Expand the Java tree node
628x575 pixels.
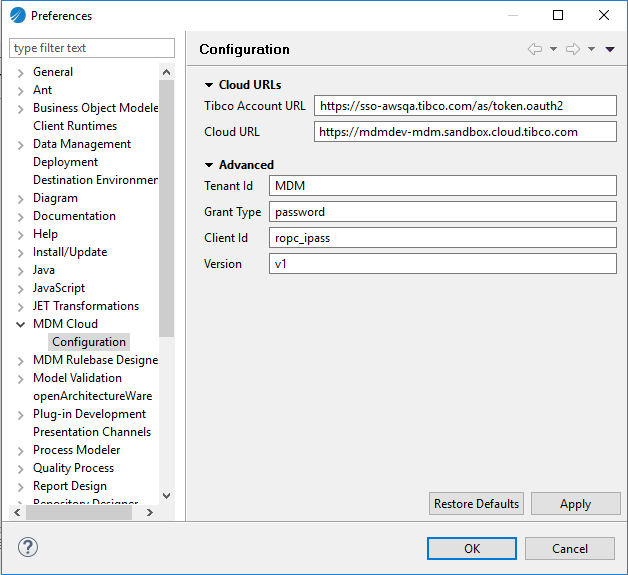(20, 271)
